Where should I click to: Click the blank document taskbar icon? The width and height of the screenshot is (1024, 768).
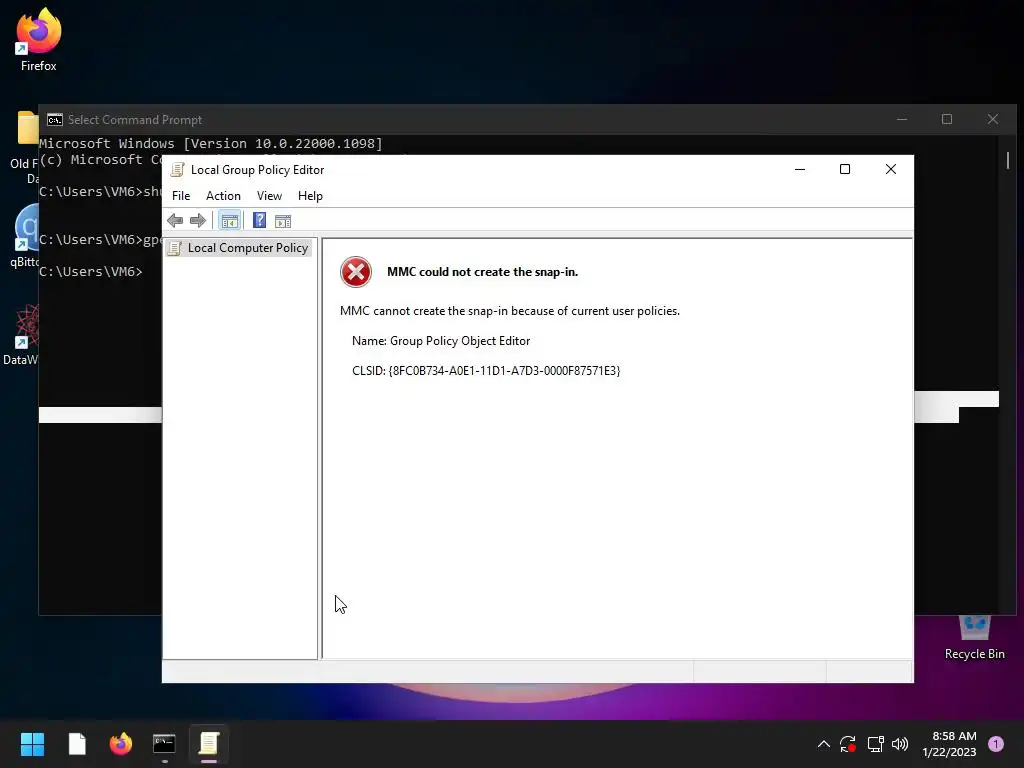tap(77, 744)
